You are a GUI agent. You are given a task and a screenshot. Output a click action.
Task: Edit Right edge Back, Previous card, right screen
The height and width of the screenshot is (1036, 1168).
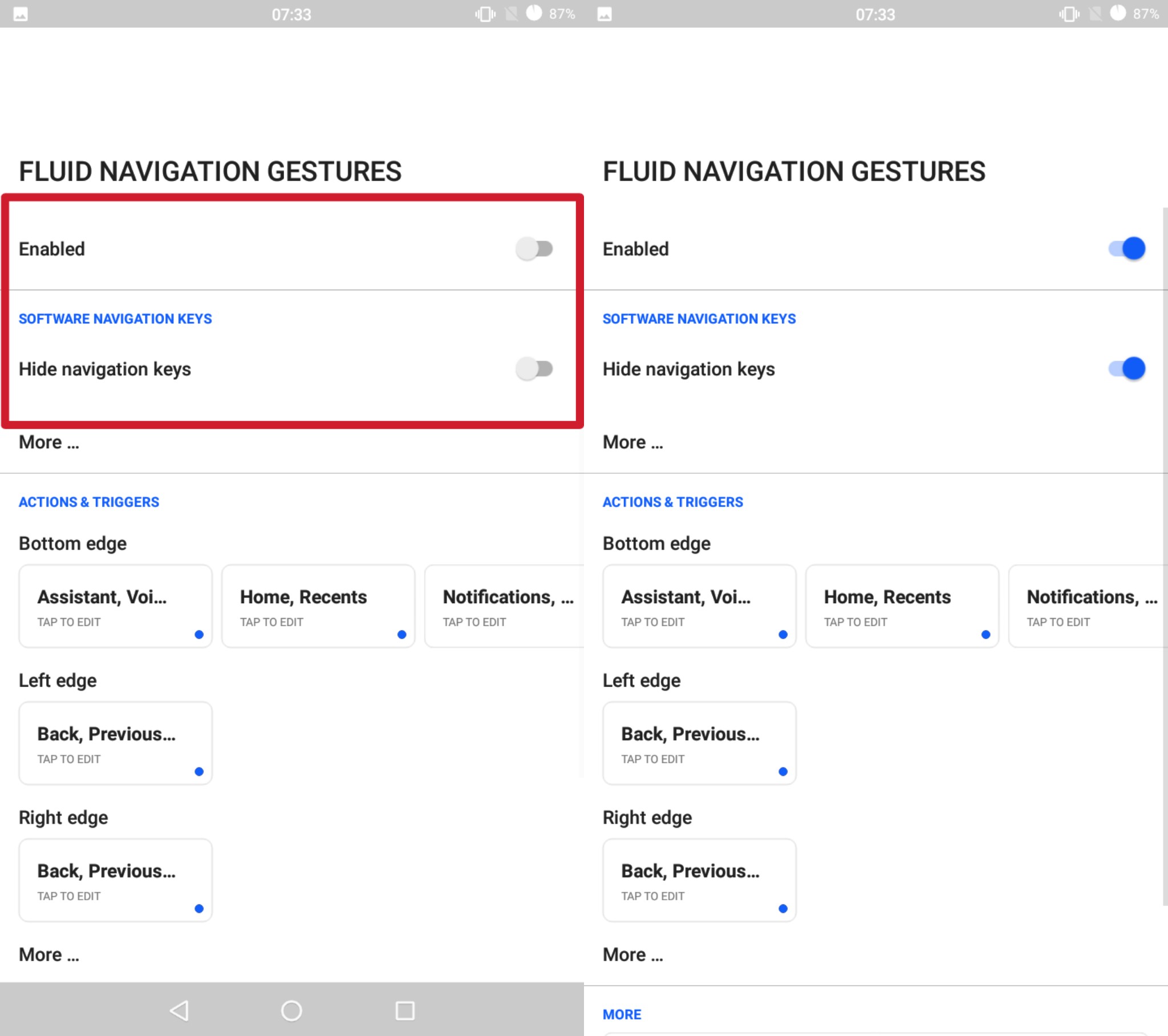[x=699, y=880]
